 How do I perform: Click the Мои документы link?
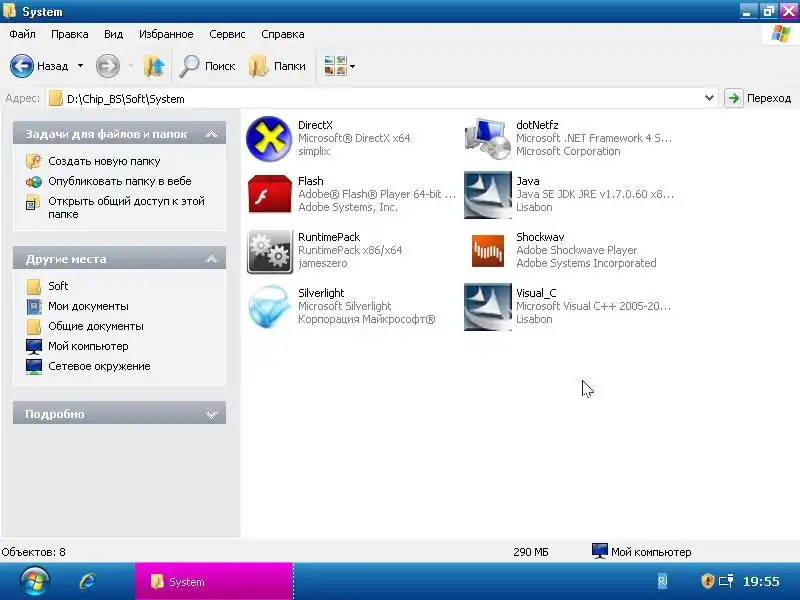88,306
